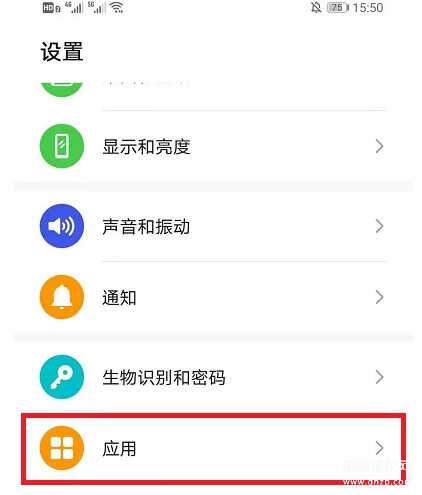Tap the partially visible green icon at top
The height and width of the screenshot is (495, 422).
(x=62, y=89)
